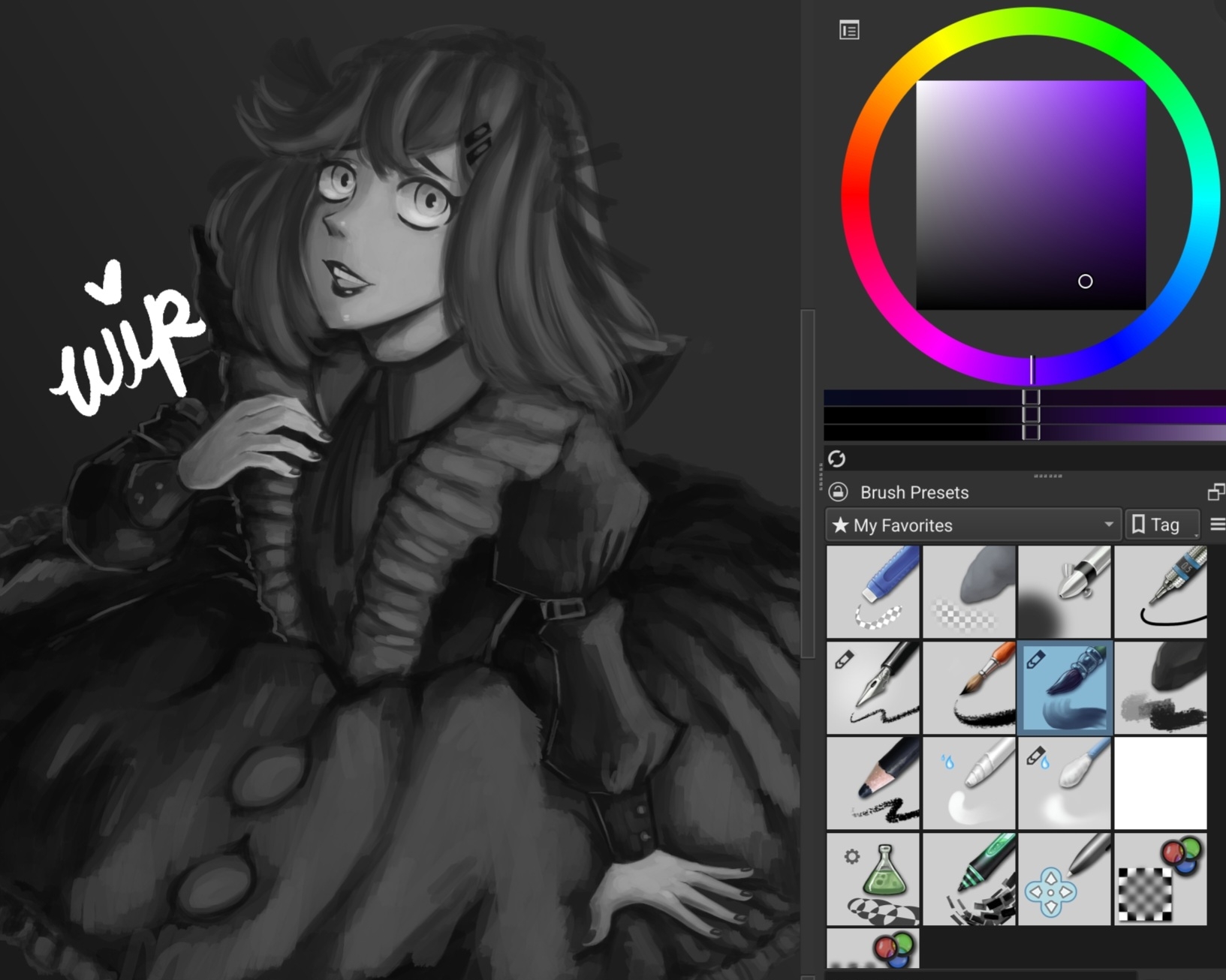Select the highlighted blue wet-paint brush preset
Viewport: 1226px width, 980px height.
1065,687
